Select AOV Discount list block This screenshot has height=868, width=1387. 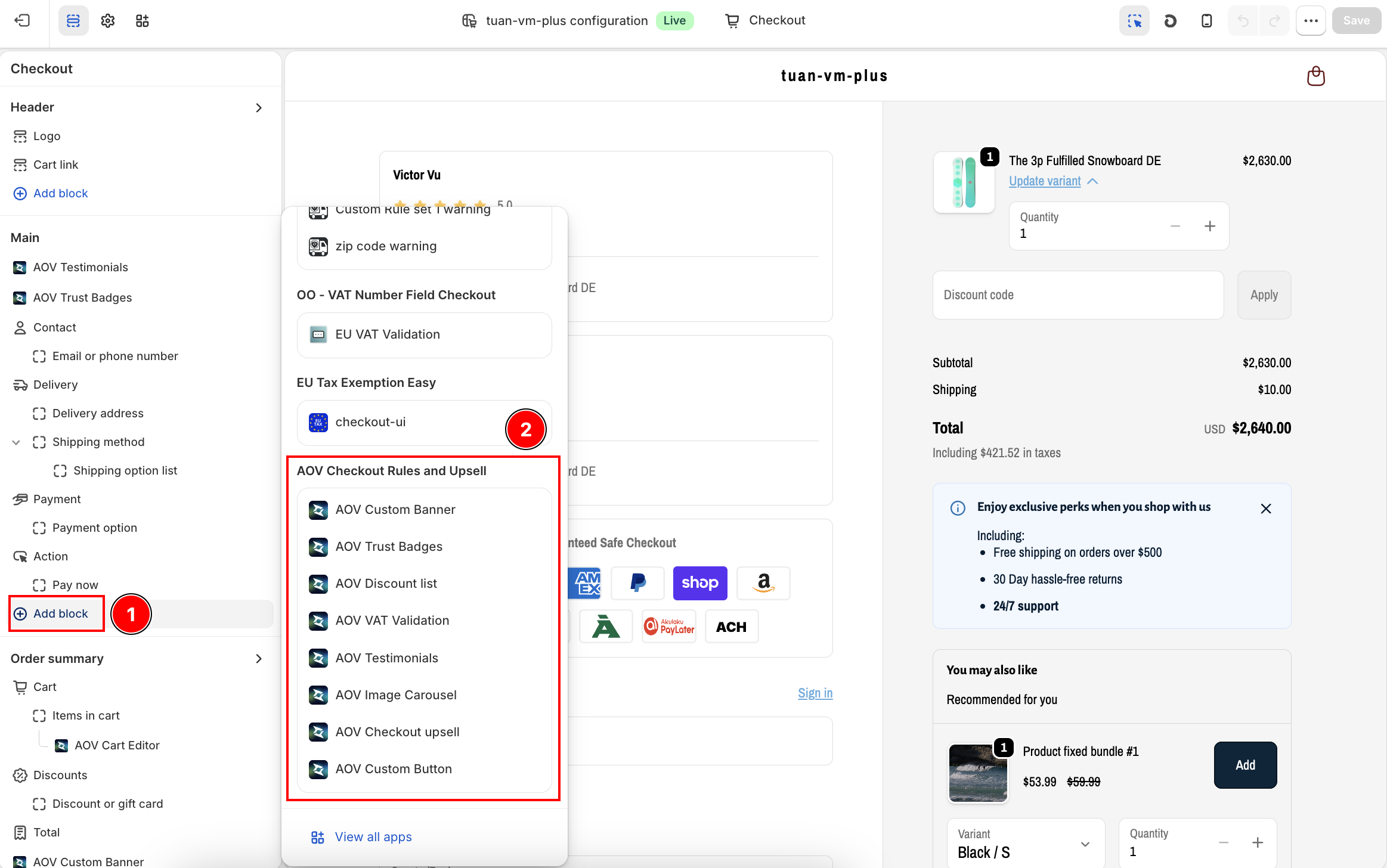coord(424,584)
